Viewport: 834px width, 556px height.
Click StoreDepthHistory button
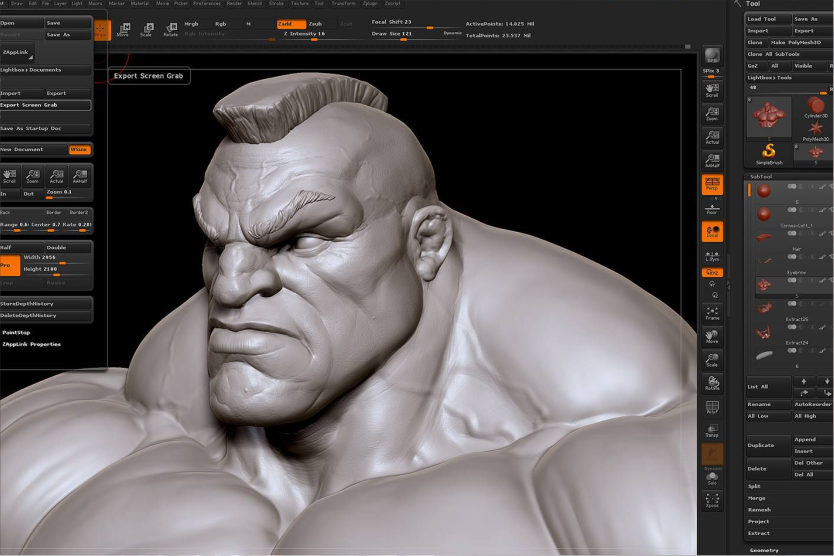(x=45, y=304)
